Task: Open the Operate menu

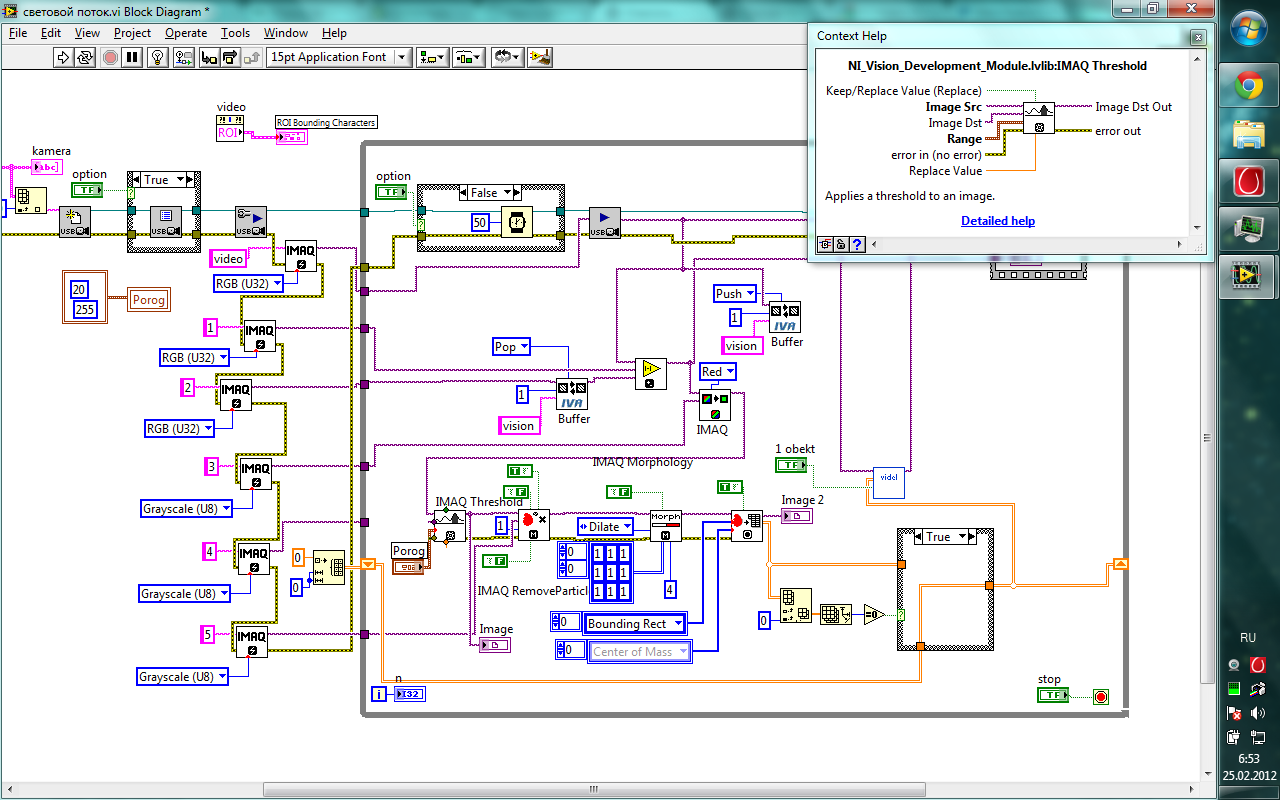Action: (186, 33)
